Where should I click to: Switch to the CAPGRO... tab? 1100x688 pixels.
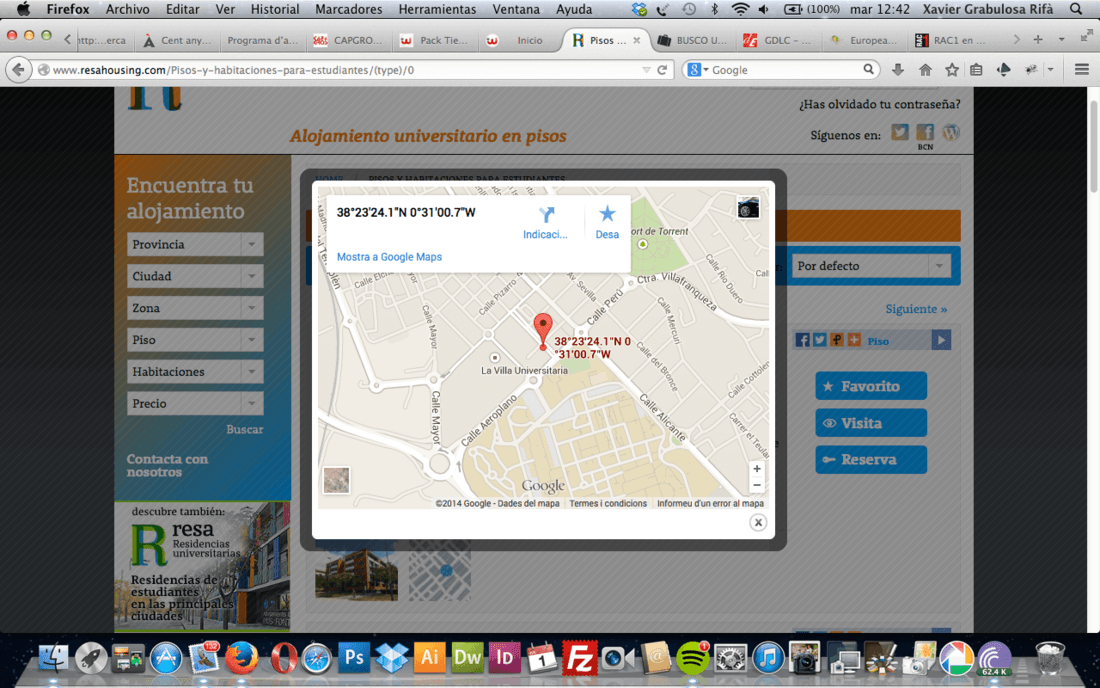pyautogui.click(x=349, y=40)
